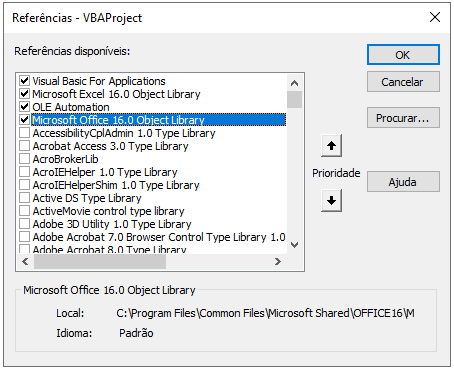Click the list scroll down arrow
This screenshot has width=454, height=370.
(294, 245)
